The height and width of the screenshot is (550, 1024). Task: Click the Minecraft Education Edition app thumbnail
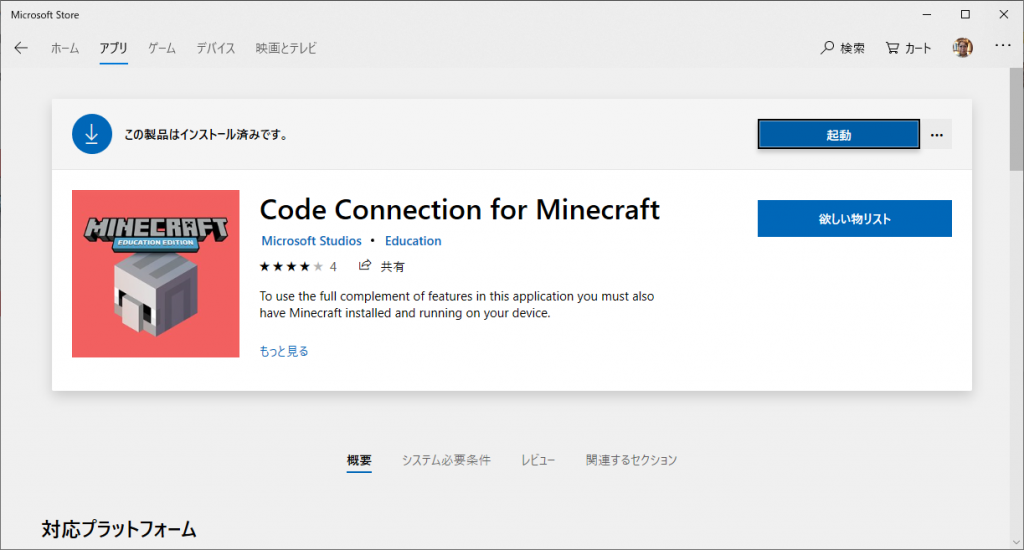pos(155,274)
